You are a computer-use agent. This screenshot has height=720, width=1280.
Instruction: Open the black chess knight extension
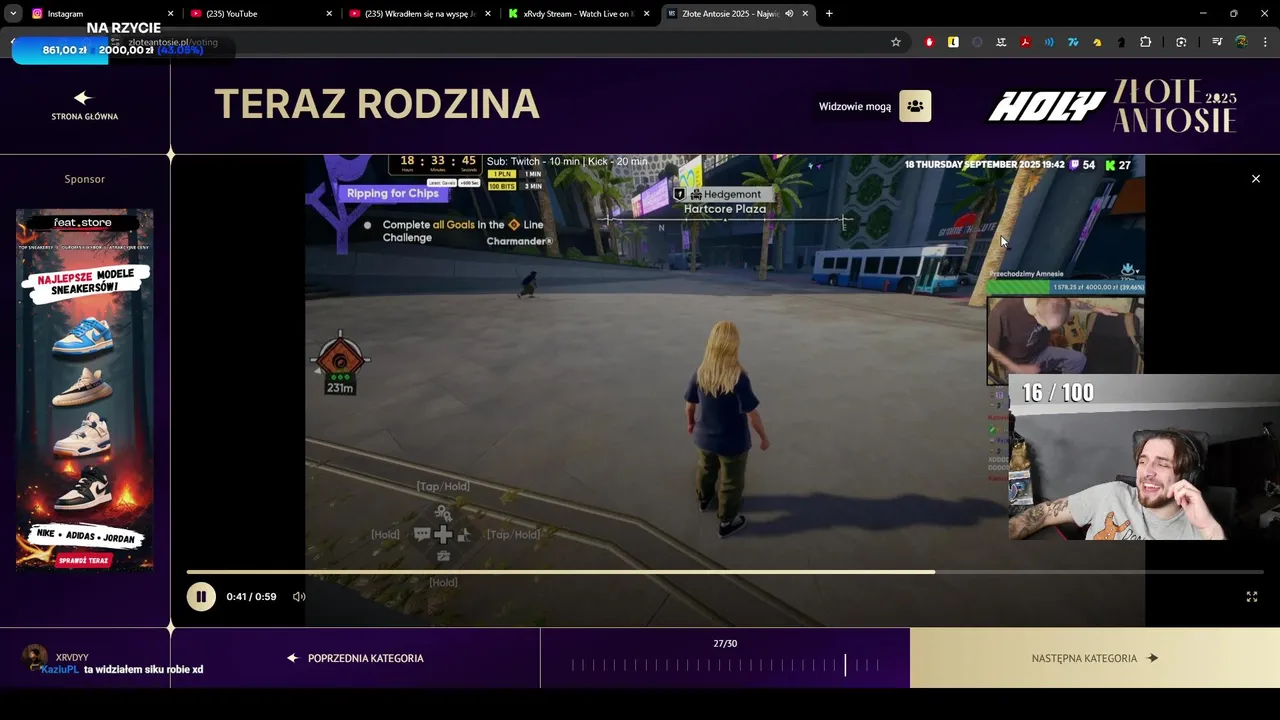click(x=1121, y=42)
